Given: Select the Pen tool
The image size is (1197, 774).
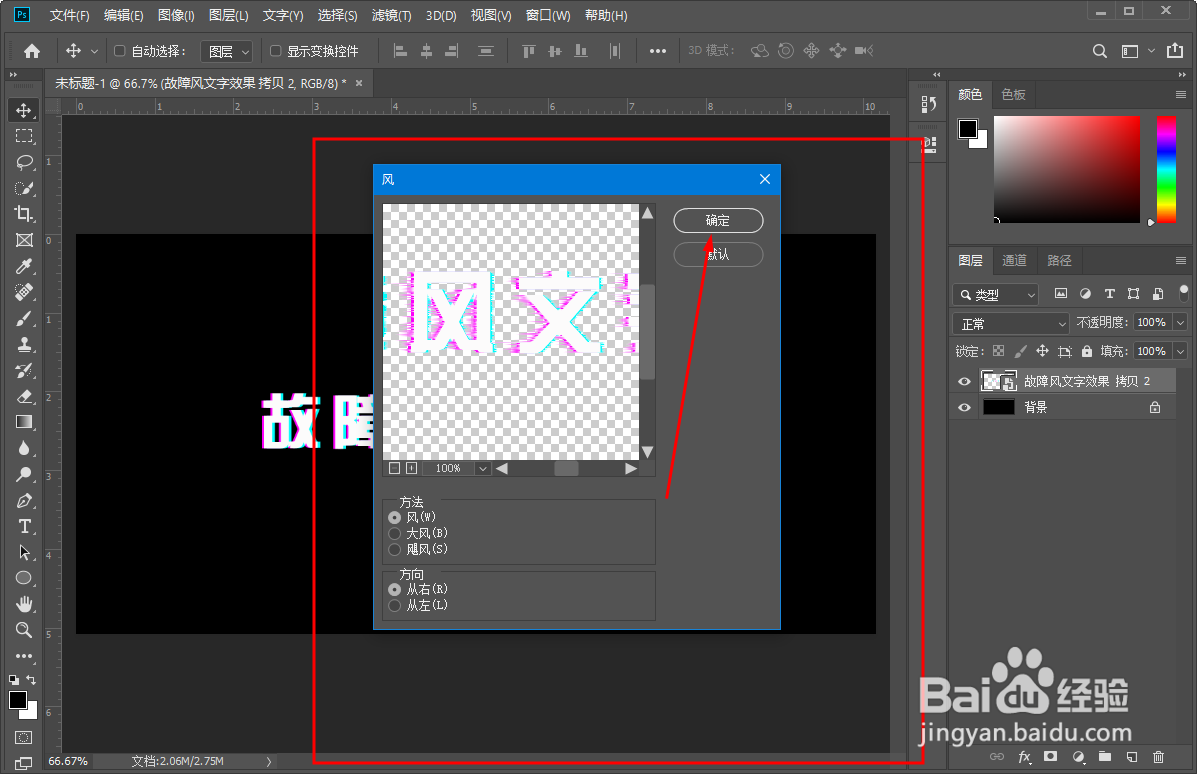Looking at the screenshot, I should (22, 500).
